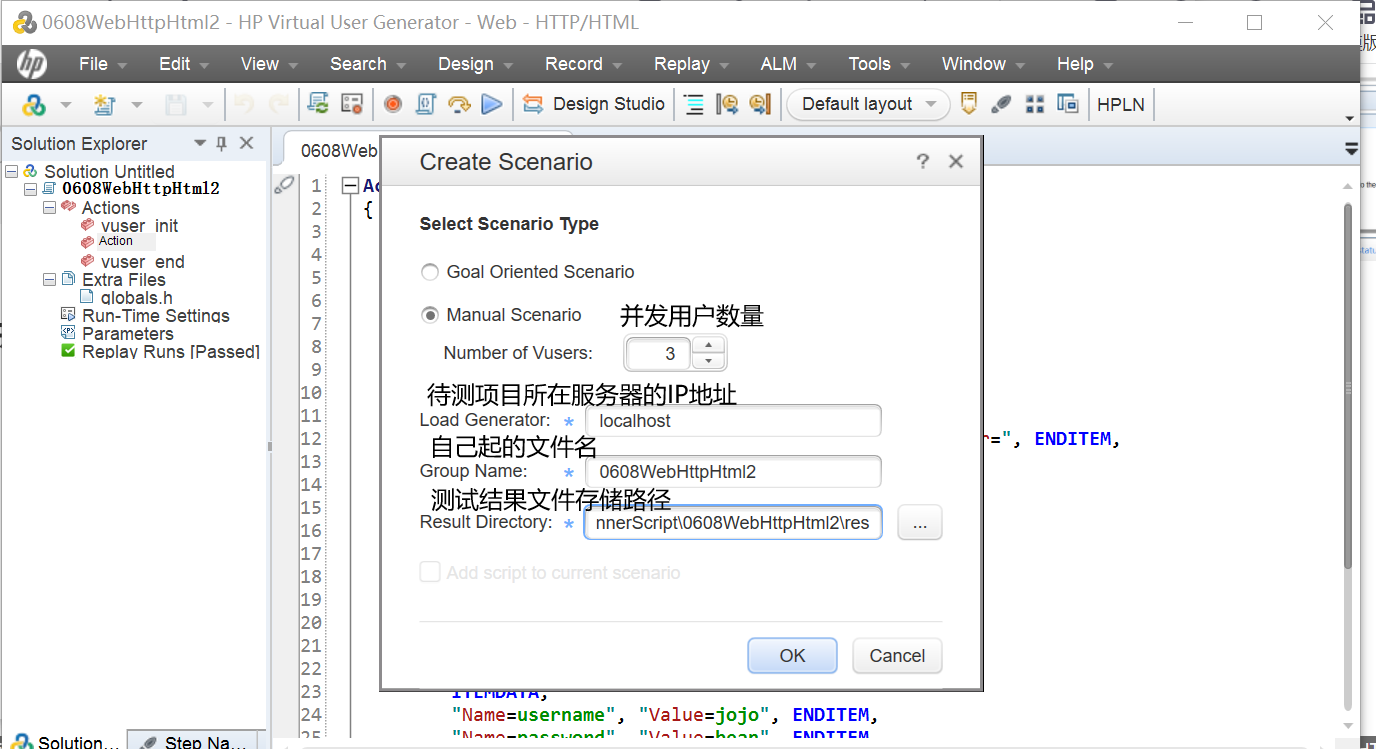Viewport: 1376px width, 749px height.
Task: Browse Result Directory with the ... button
Action: (920, 523)
